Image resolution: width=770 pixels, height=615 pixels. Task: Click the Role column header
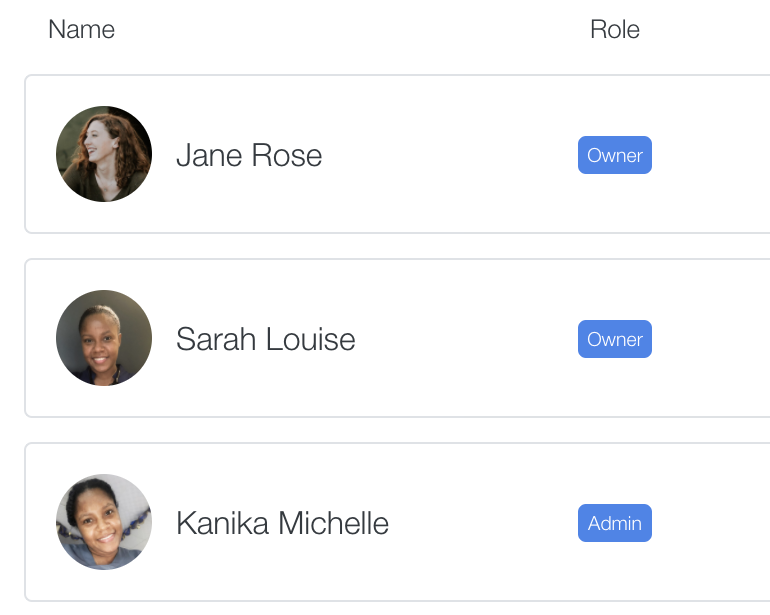tap(615, 29)
